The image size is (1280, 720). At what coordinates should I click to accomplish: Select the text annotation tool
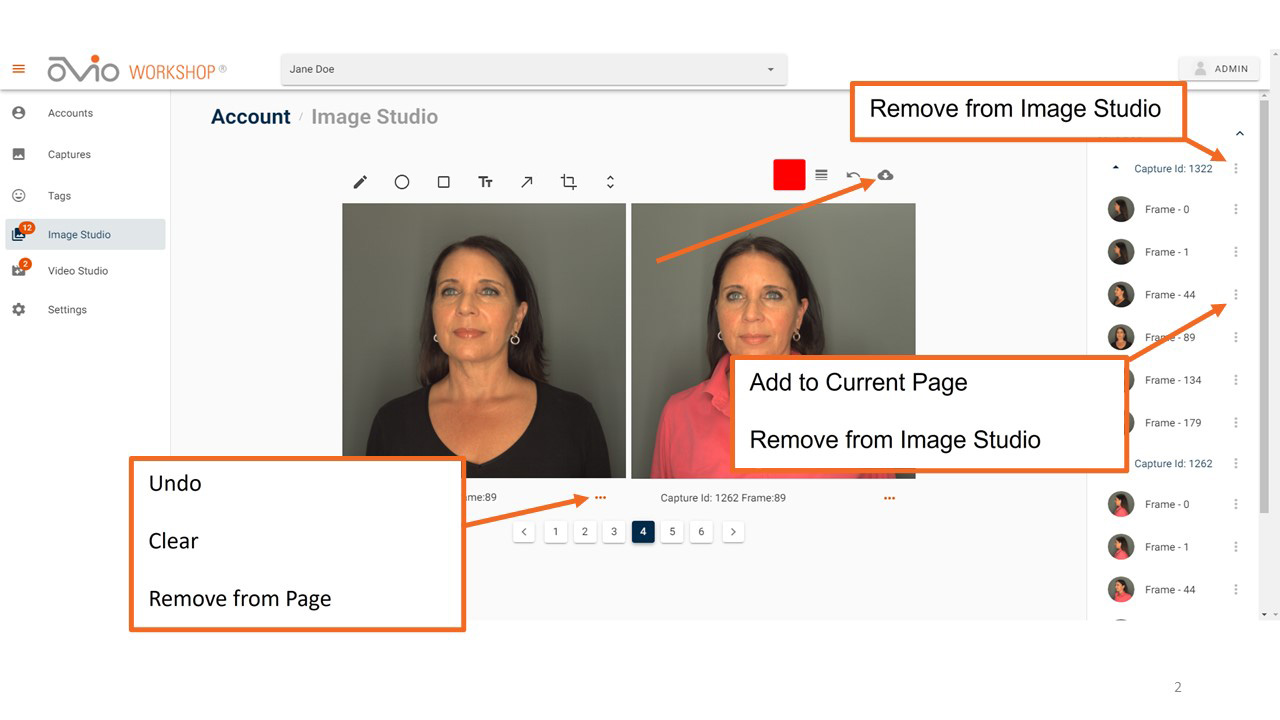pos(485,182)
